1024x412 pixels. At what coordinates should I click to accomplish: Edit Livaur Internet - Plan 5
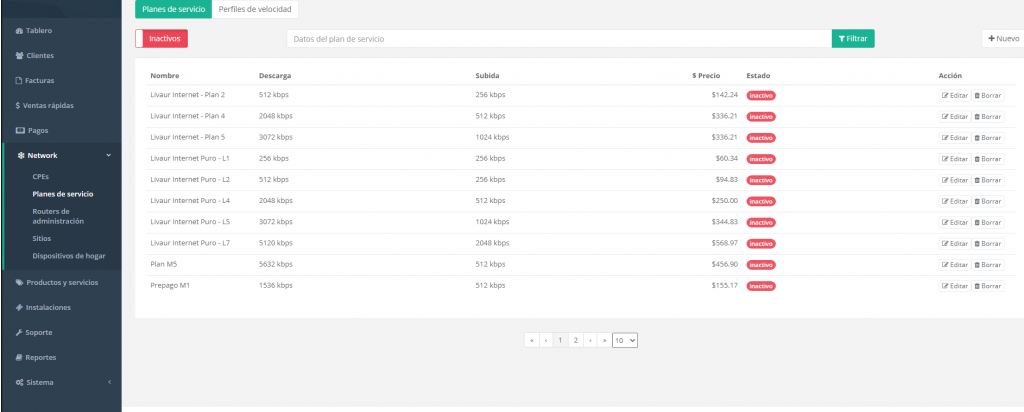tap(955, 138)
